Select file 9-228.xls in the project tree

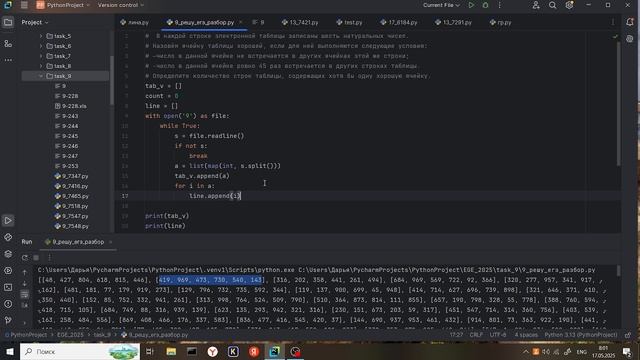71,106
